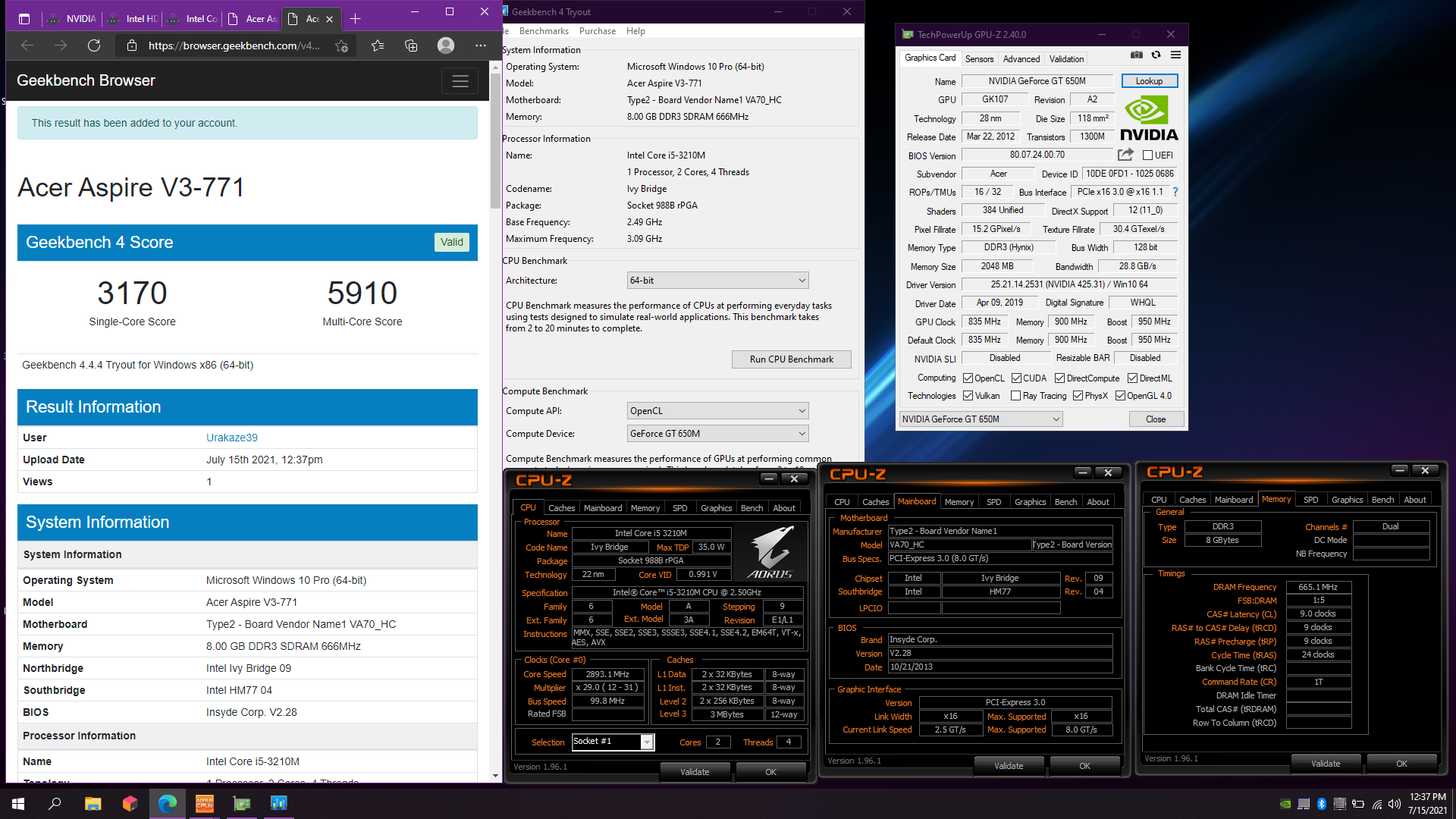Open the Compute Device GeForce GT 650M dropdown
The image size is (1456, 819).
[x=717, y=434]
